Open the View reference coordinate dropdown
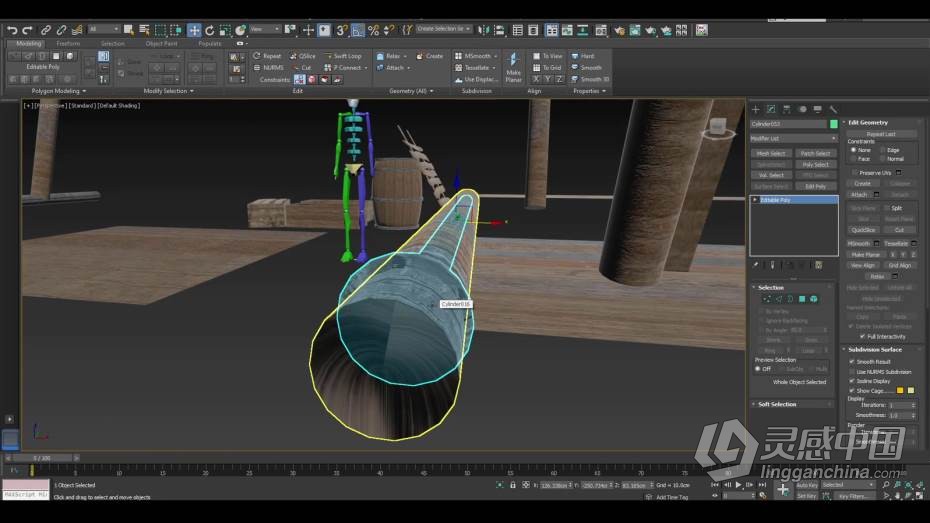The image size is (930, 523). click(x=265, y=28)
